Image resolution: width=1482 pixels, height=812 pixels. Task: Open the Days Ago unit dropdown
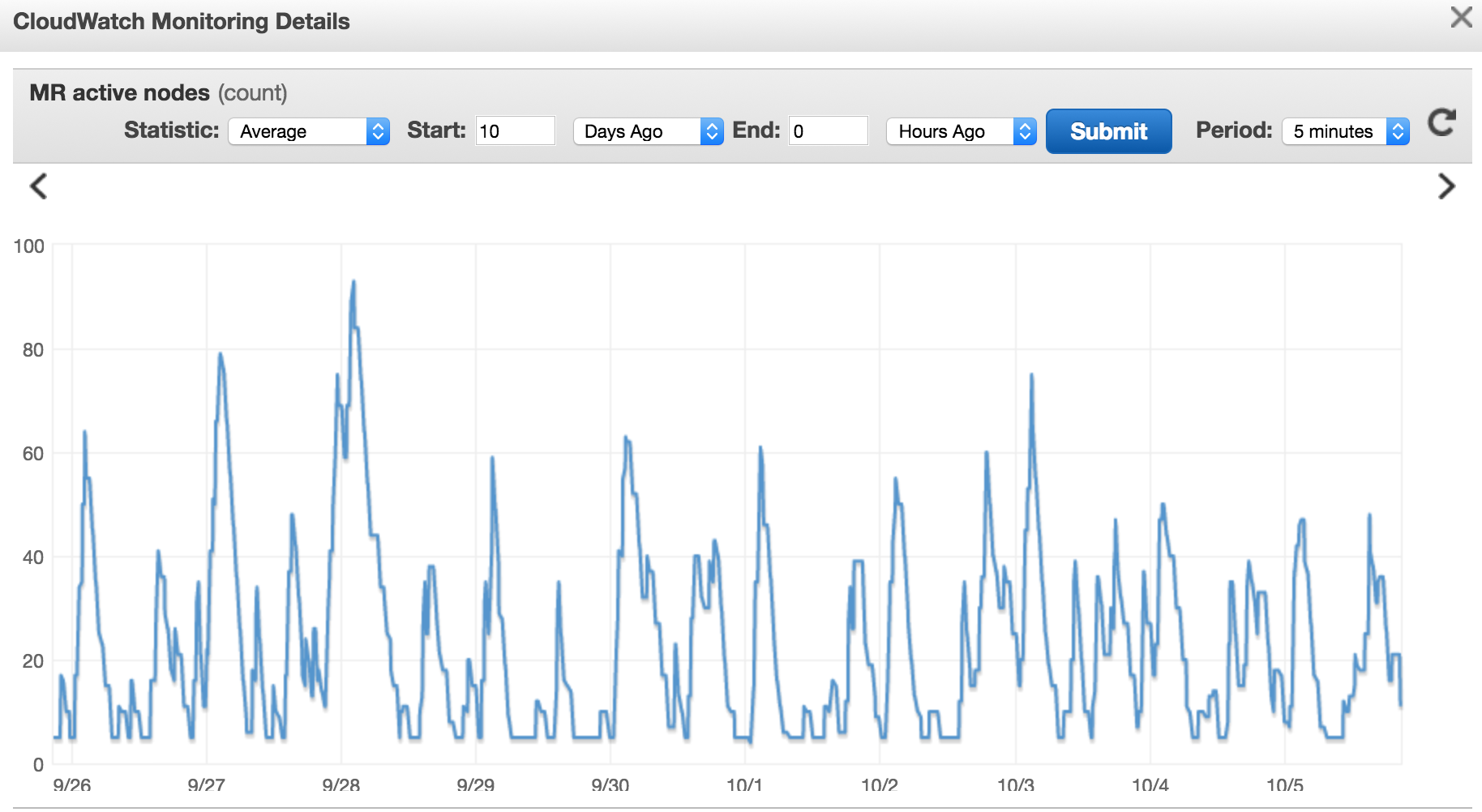click(647, 131)
